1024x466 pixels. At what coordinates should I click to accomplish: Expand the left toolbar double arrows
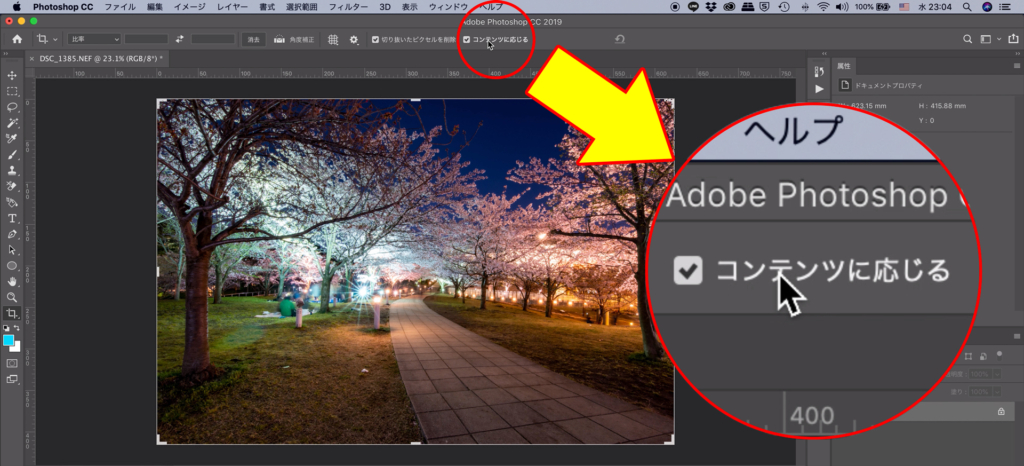[5, 54]
